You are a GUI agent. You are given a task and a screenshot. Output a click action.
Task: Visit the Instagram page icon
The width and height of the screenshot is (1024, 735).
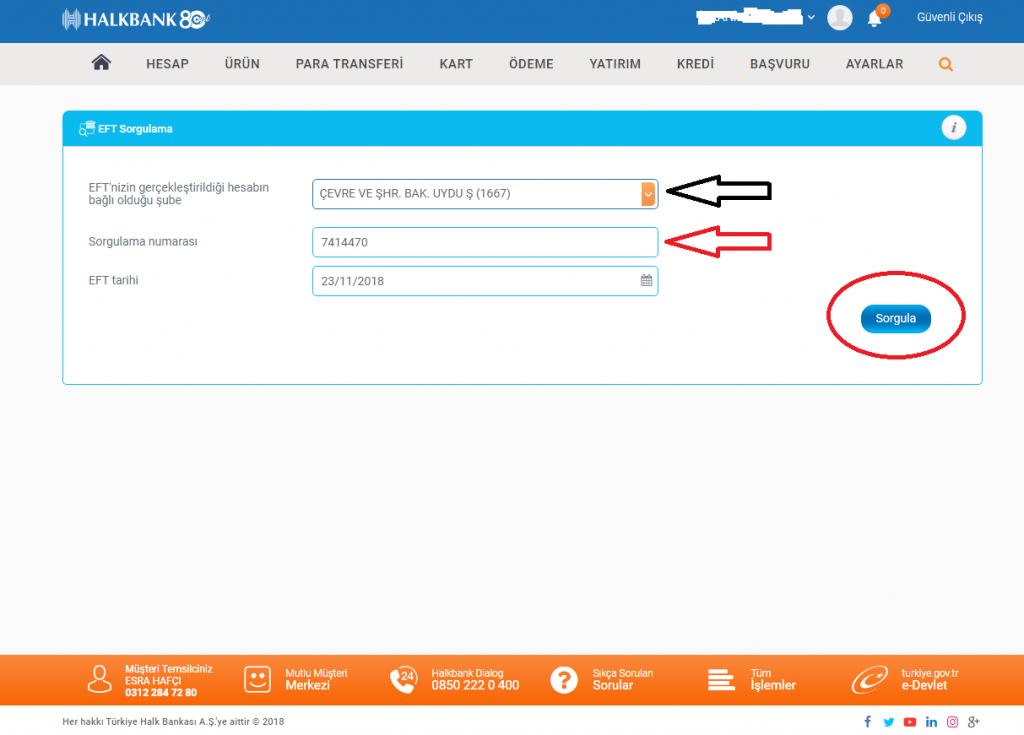952,722
